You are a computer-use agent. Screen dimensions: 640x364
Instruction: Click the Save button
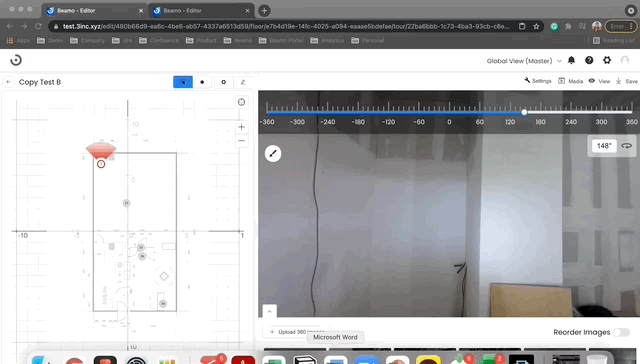point(627,81)
